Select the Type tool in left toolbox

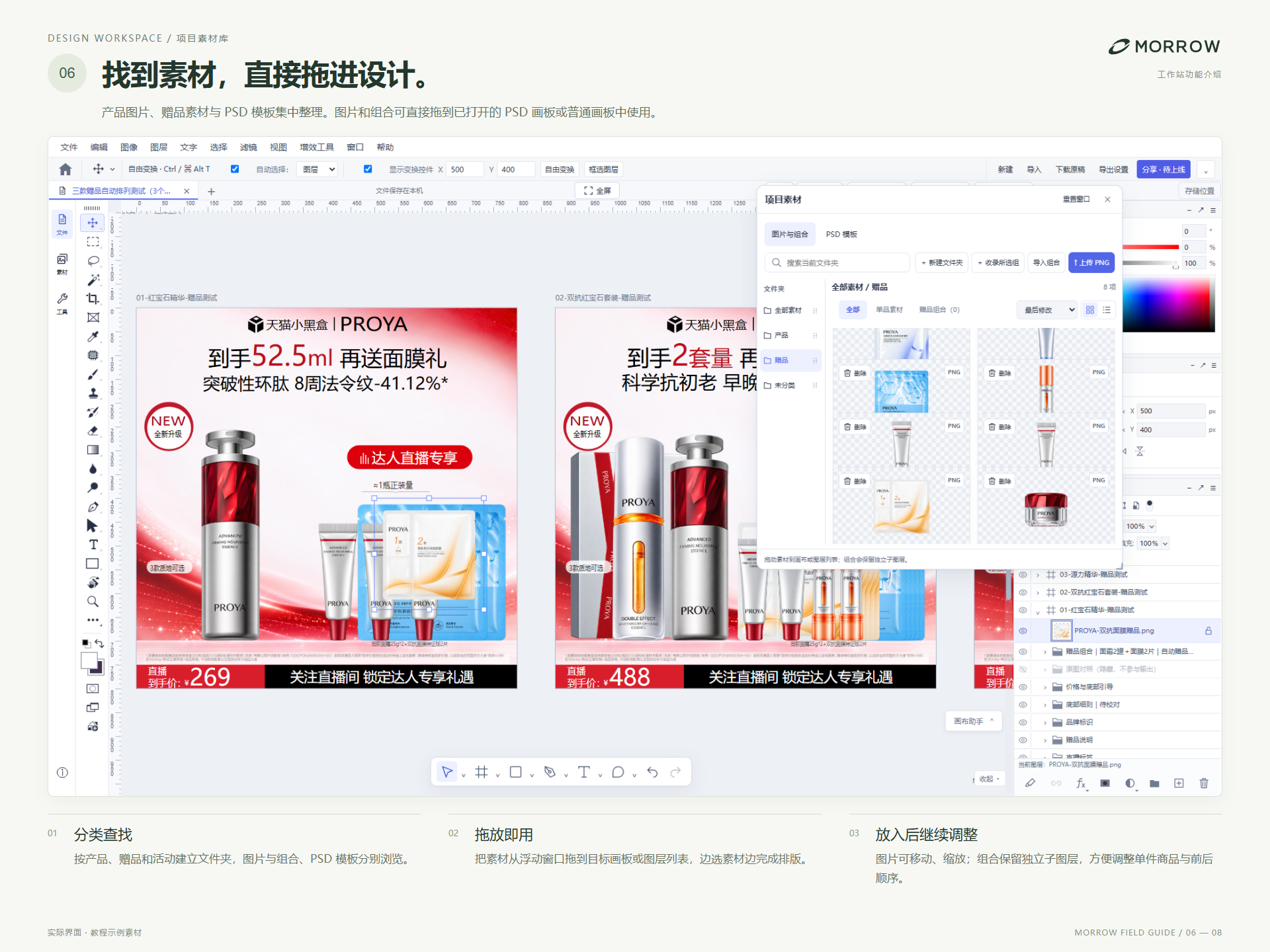click(93, 544)
